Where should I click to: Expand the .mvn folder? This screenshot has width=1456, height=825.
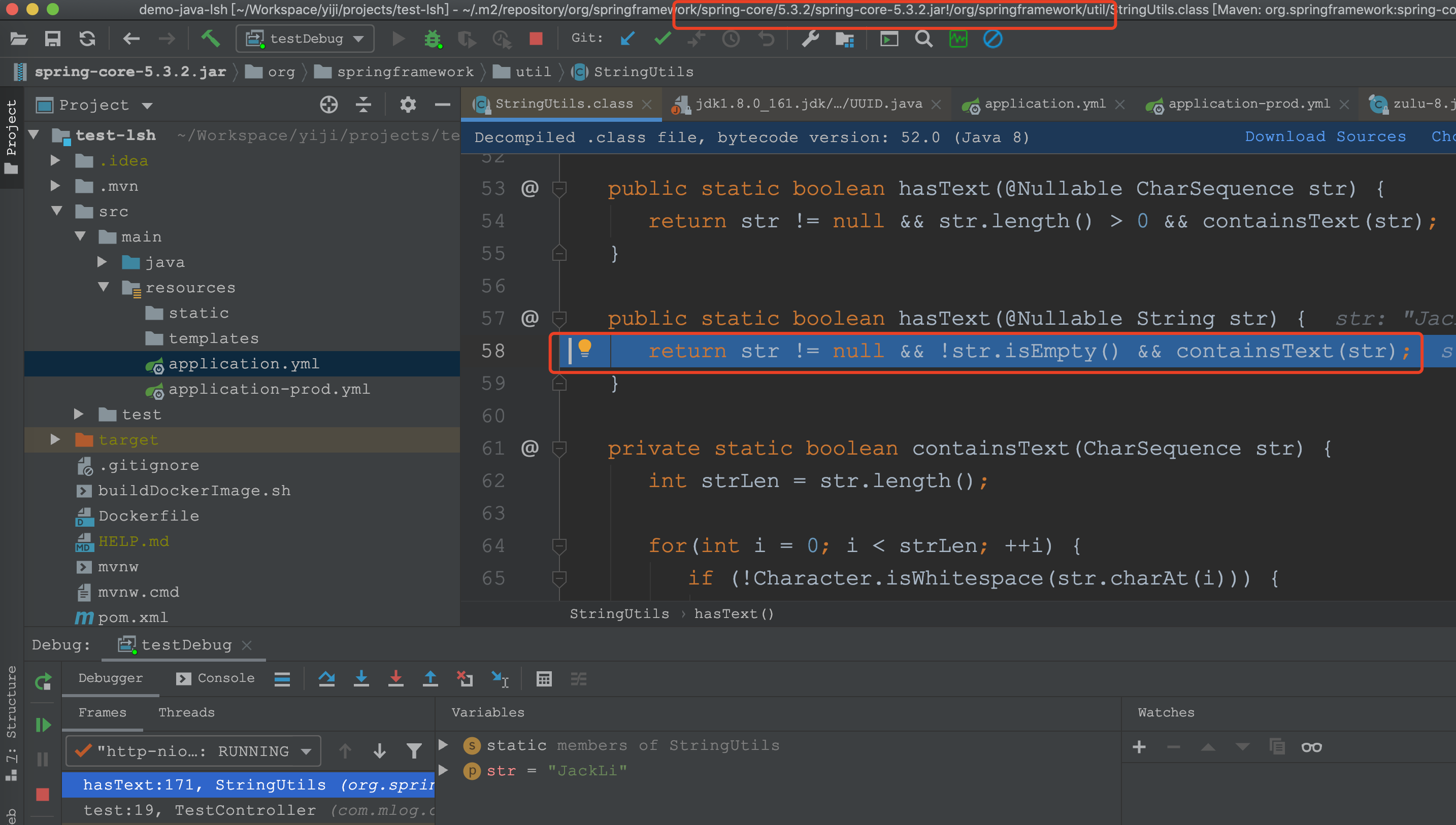(x=55, y=186)
